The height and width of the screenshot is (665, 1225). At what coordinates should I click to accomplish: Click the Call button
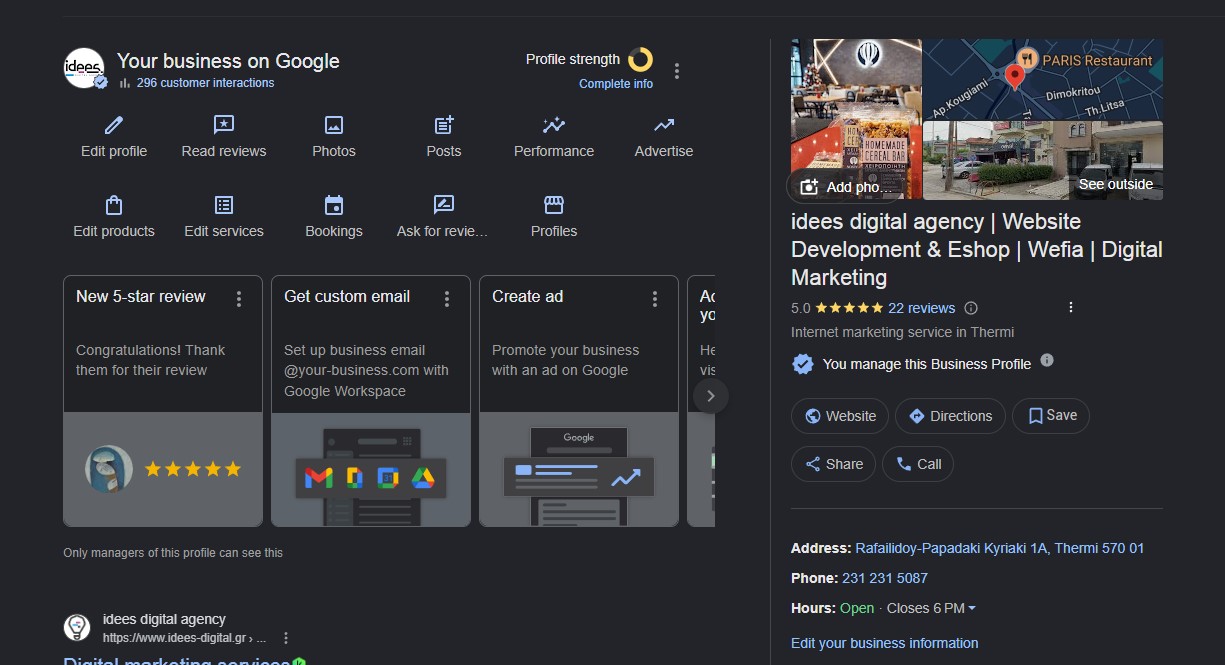(918, 464)
